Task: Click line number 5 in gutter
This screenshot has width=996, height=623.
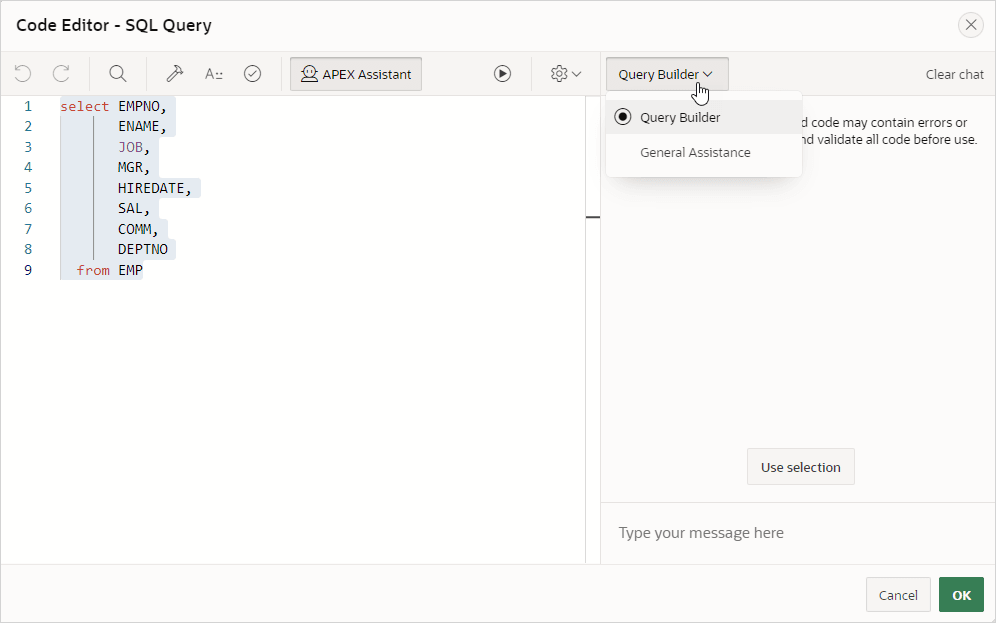Action: pos(28,188)
